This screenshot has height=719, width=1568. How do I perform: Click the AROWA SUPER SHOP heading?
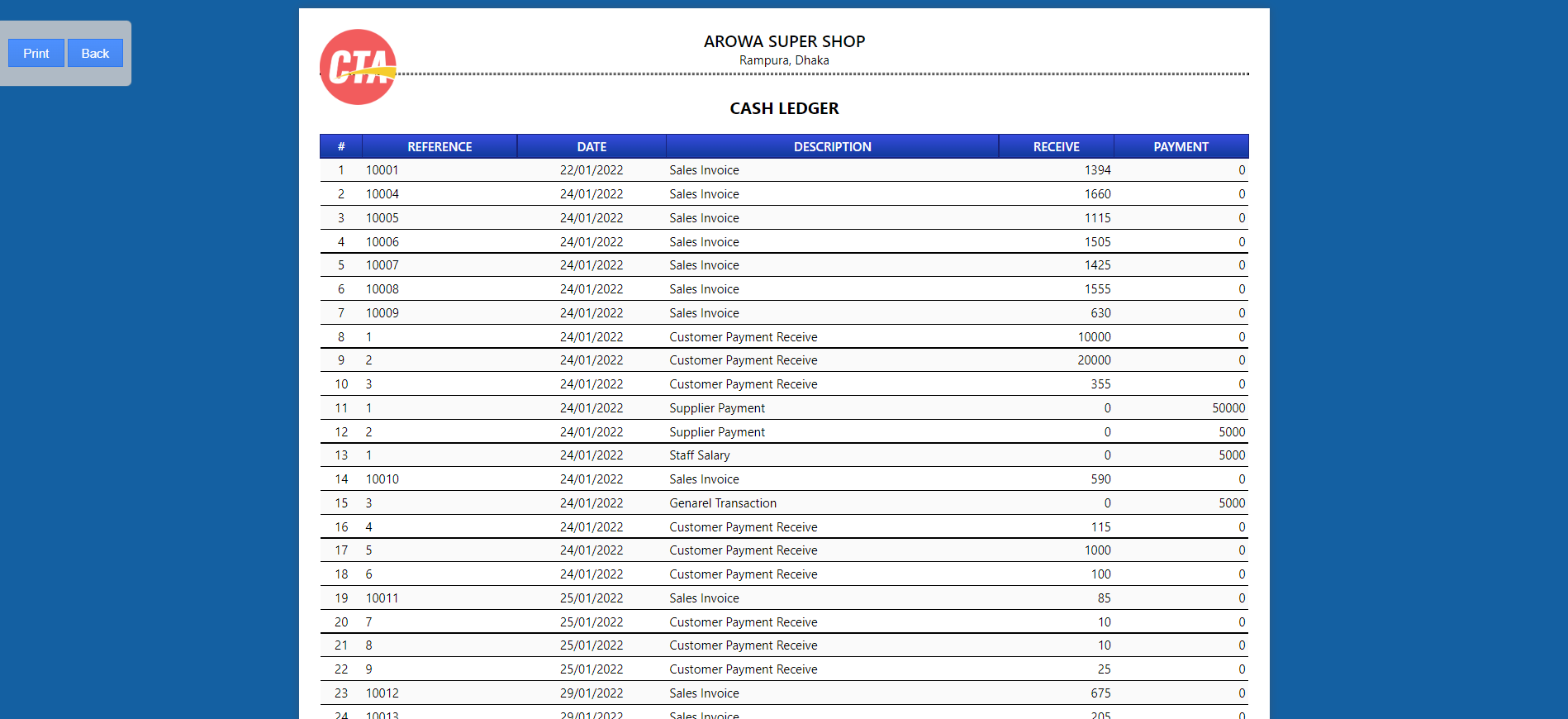click(x=784, y=41)
